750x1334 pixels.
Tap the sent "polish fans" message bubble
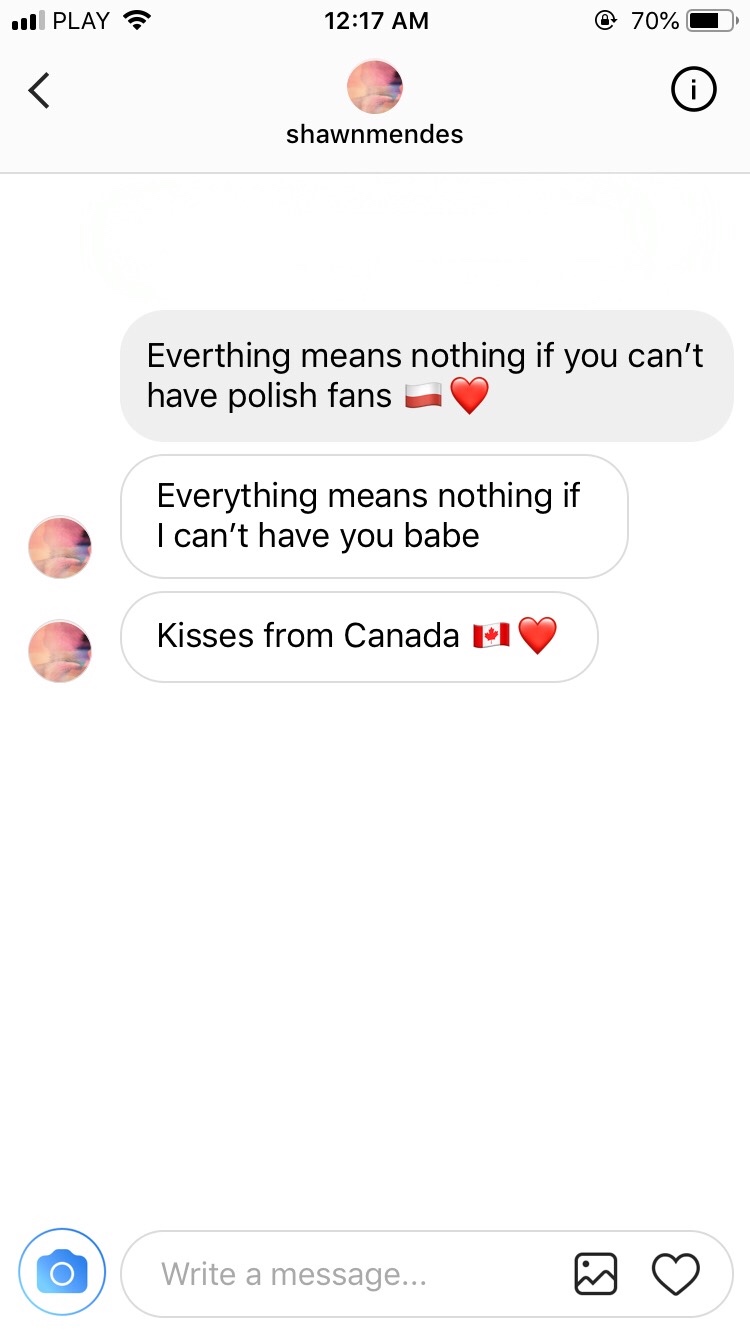(x=427, y=376)
